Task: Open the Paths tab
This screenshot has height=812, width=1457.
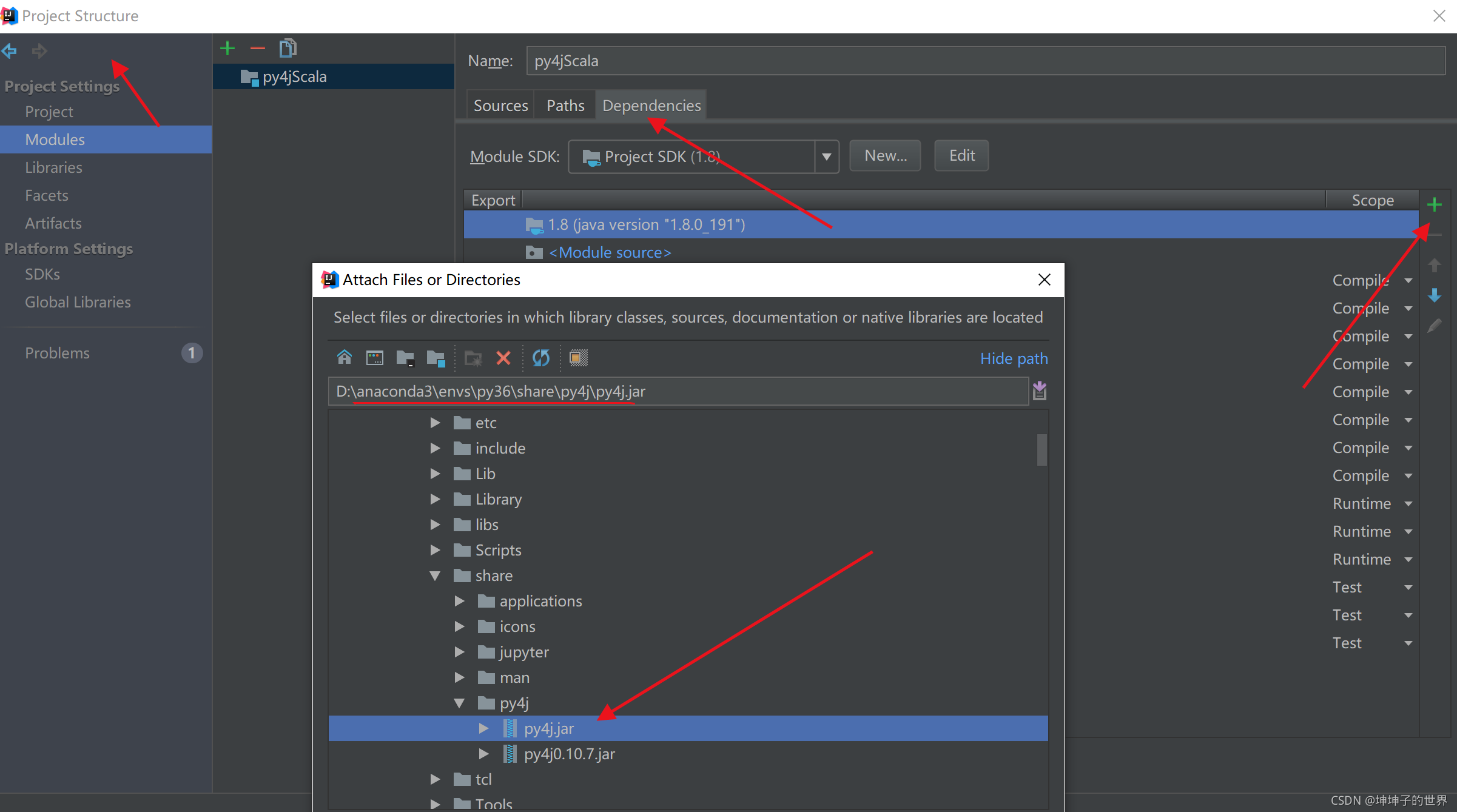Action: (x=565, y=106)
